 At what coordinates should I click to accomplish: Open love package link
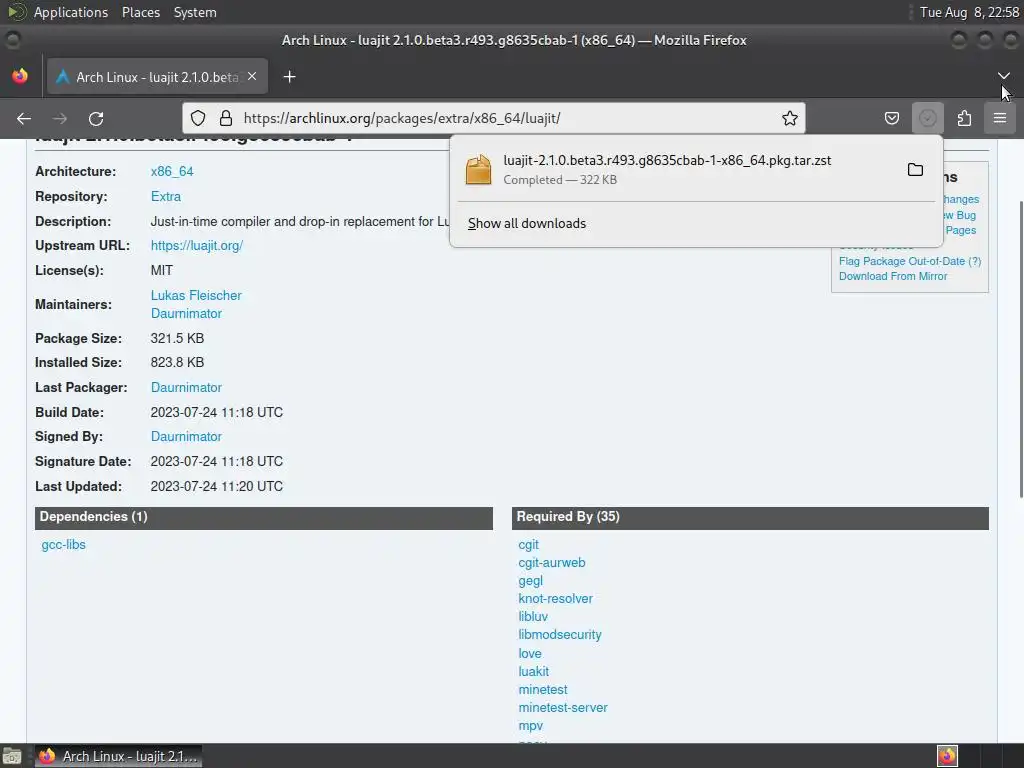pyautogui.click(x=530, y=653)
